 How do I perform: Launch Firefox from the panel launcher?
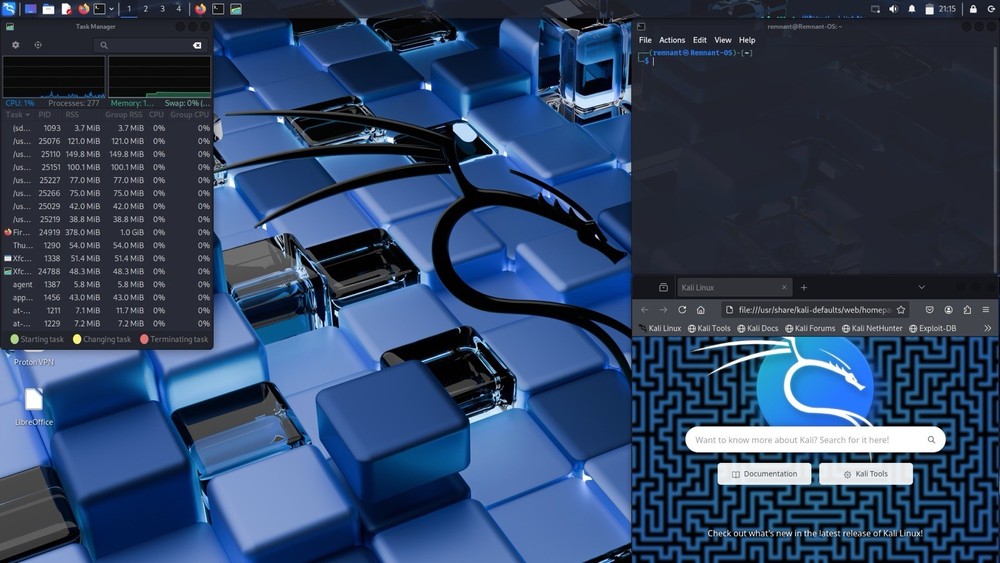tap(84, 9)
